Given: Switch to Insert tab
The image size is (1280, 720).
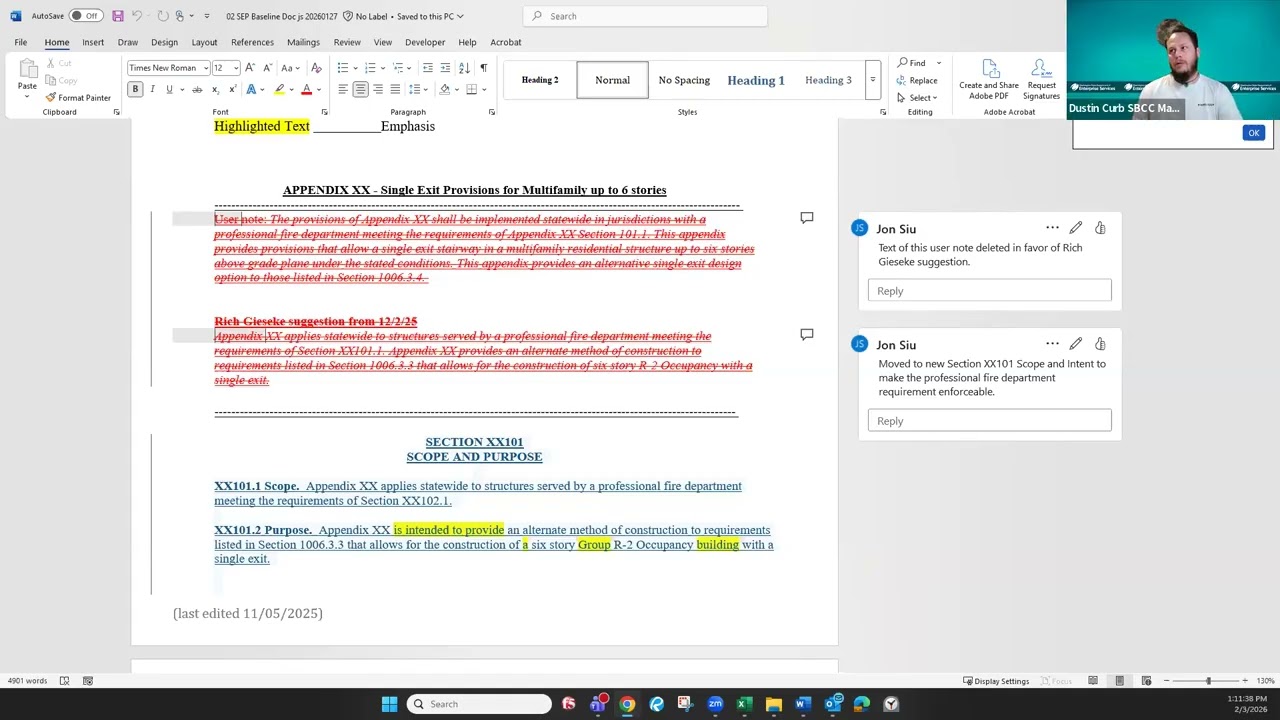Looking at the screenshot, I should [93, 42].
